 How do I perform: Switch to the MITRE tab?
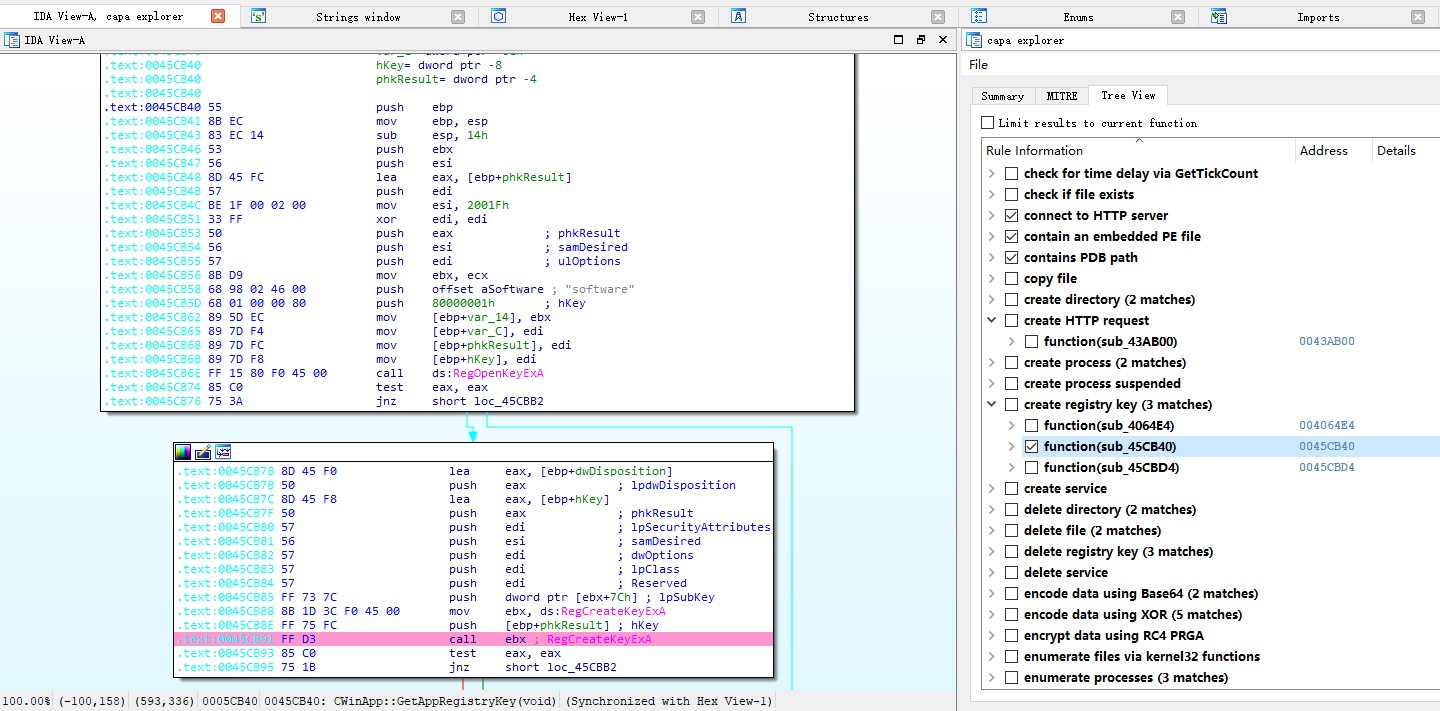click(x=1061, y=96)
